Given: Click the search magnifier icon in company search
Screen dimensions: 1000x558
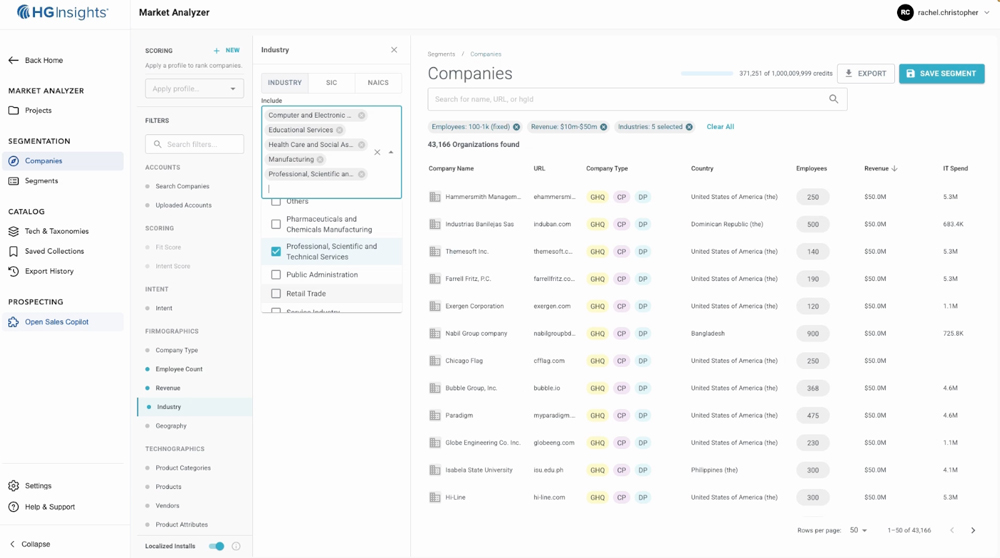Looking at the screenshot, I should tap(834, 99).
